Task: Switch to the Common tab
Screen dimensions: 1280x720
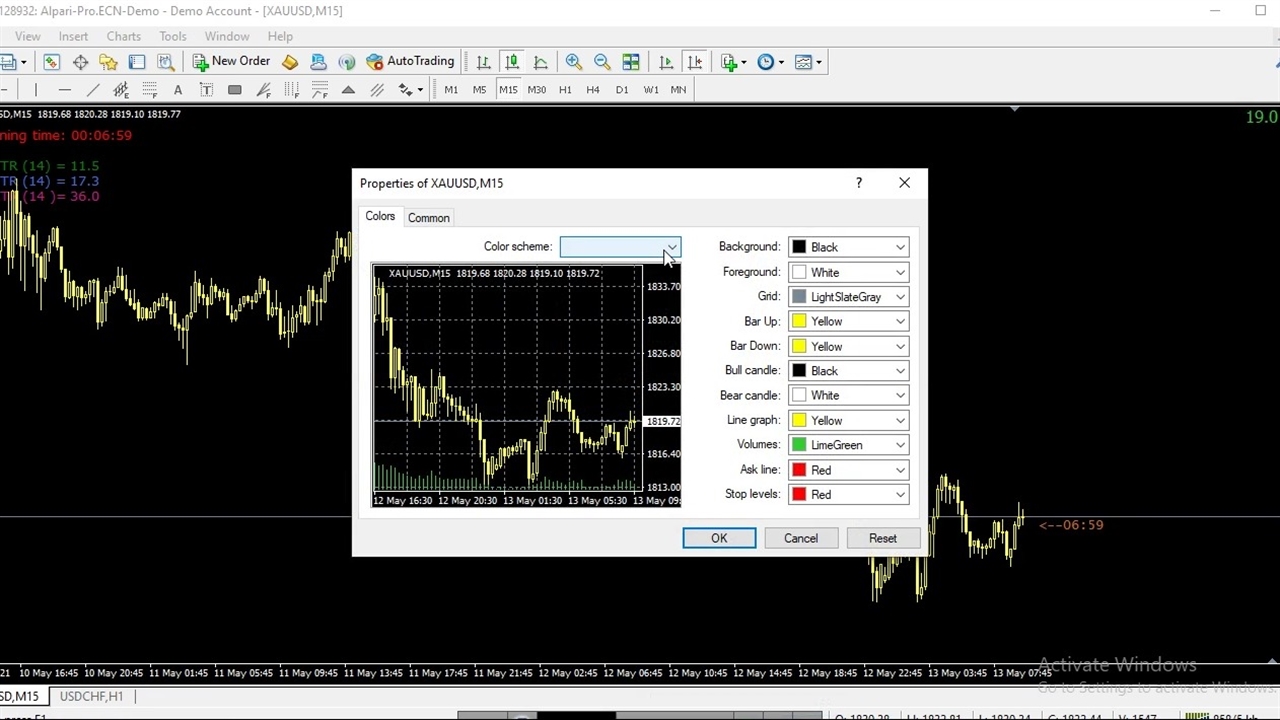Action: (428, 218)
